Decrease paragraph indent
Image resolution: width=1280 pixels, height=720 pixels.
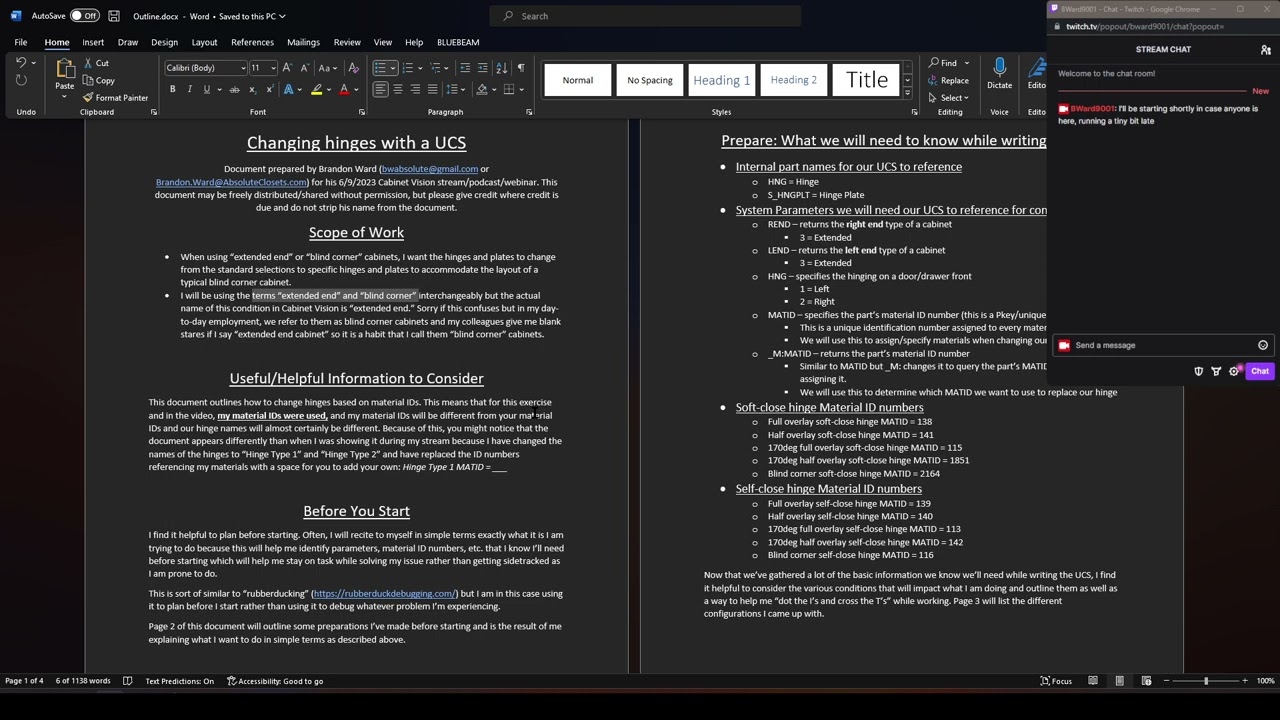(x=465, y=68)
